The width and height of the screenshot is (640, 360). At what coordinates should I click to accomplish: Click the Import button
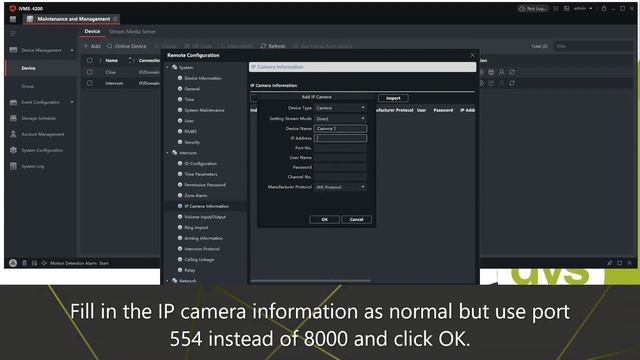pyautogui.click(x=393, y=98)
